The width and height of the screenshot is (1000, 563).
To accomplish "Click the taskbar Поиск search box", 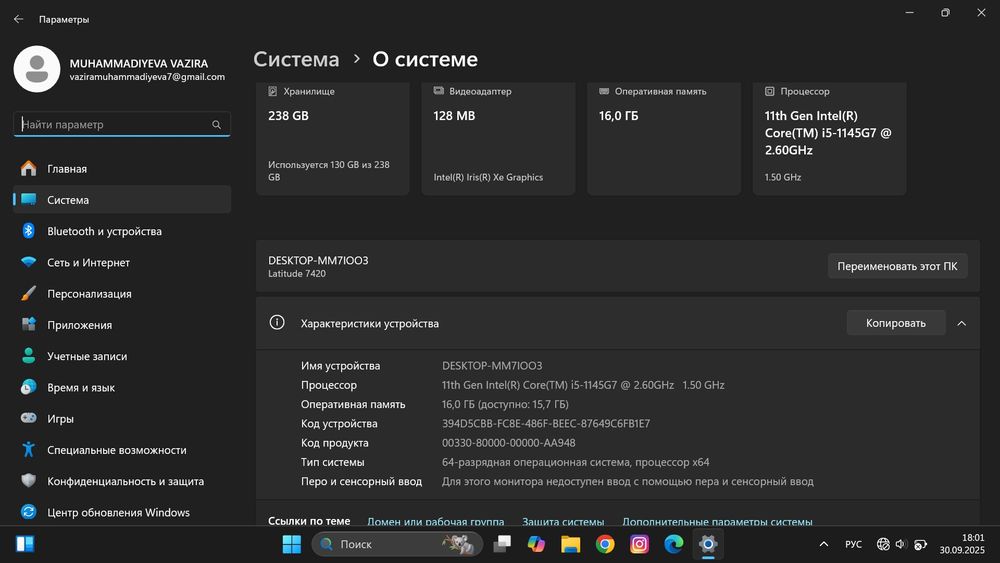I will pos(397,544).
